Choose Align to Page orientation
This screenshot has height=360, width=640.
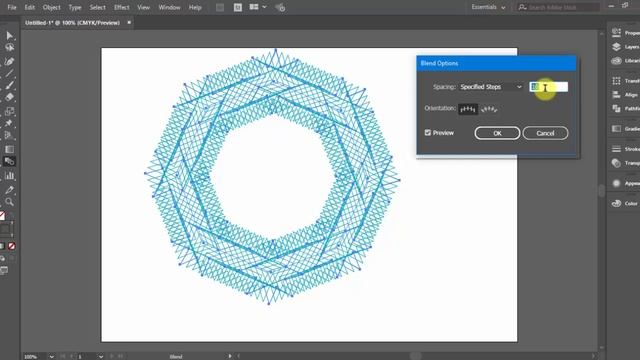[468, 109]
